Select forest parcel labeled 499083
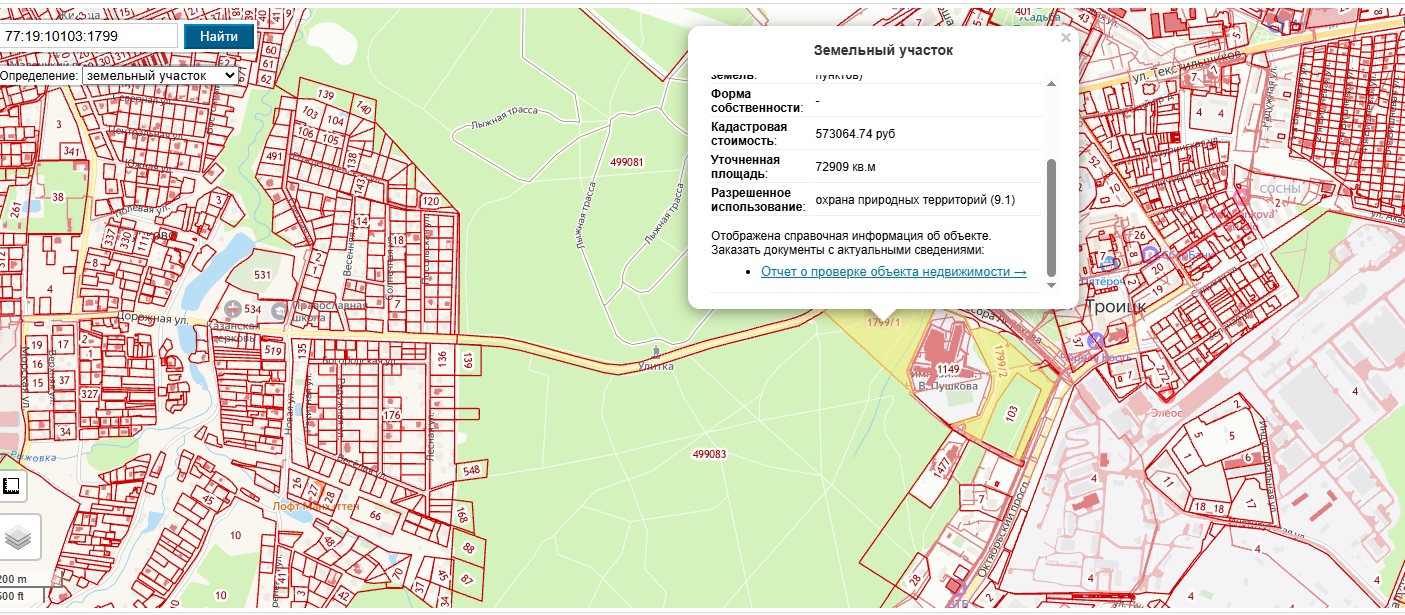The image size is (1405, 615). tap(708, 454)
